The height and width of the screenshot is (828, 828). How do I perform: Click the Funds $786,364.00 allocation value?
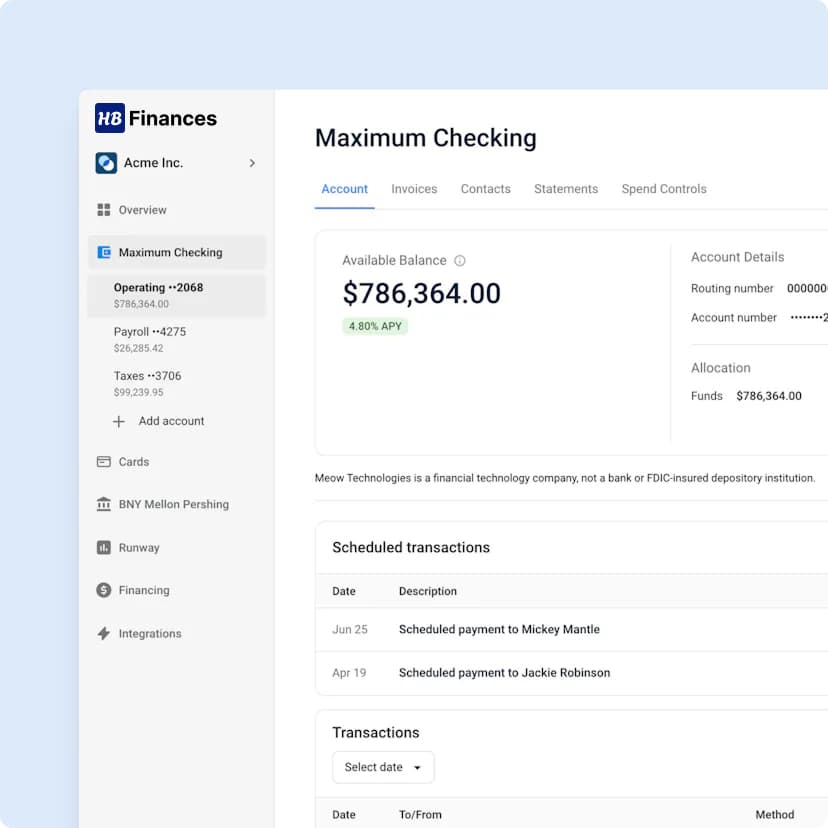[x=769, y=396]
